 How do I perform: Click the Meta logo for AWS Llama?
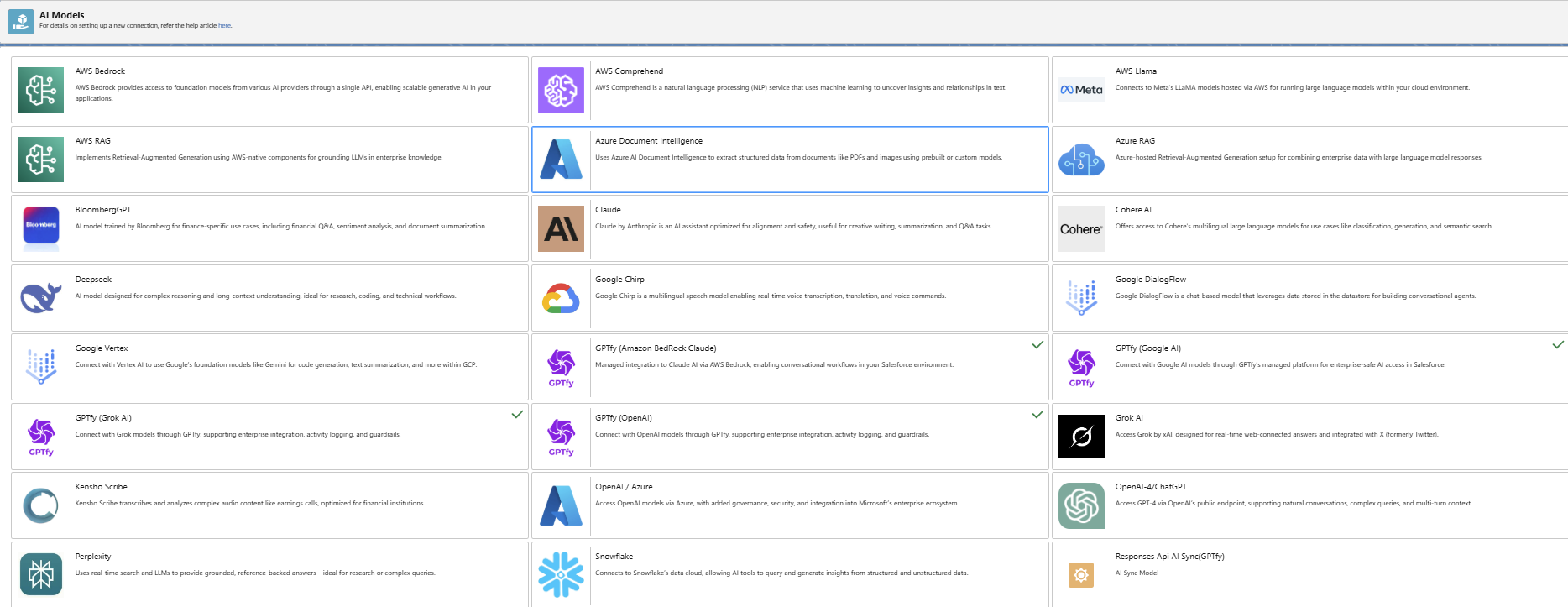[1081, 90]
